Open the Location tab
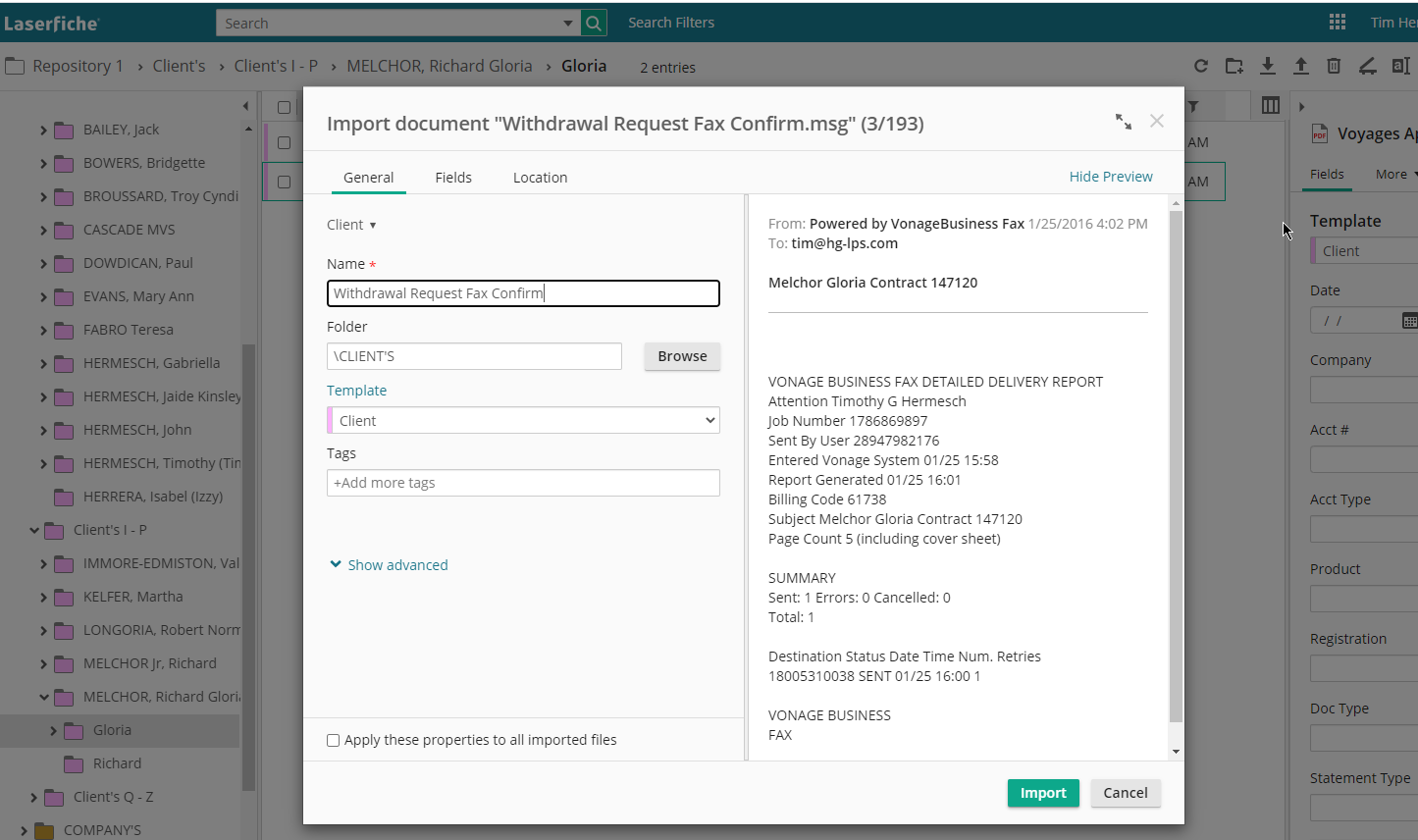This screenshot has width=1418, height=840. (540, 178)
